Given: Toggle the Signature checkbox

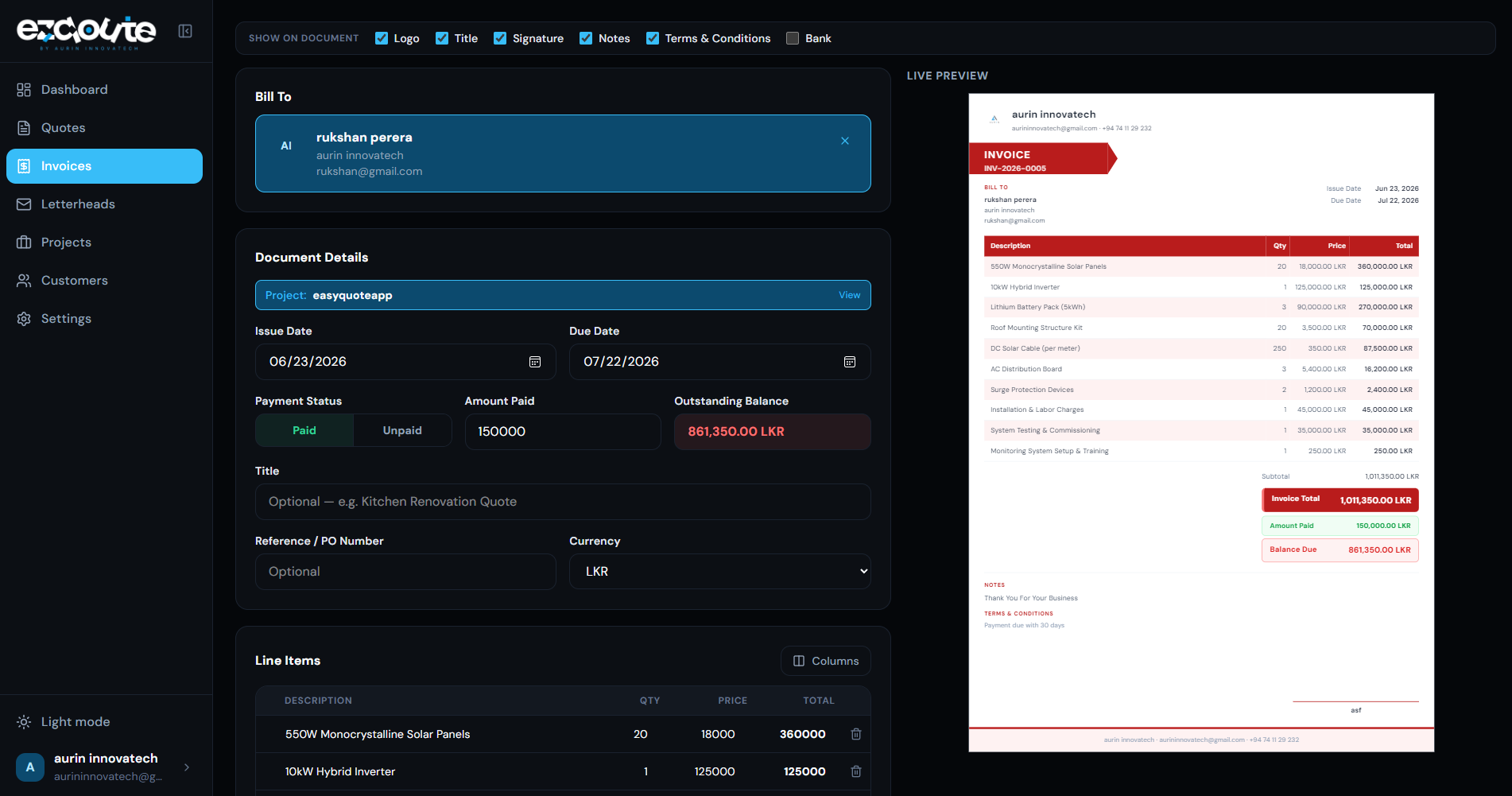Looking at the screenshot, I should [x=500, y=38].
